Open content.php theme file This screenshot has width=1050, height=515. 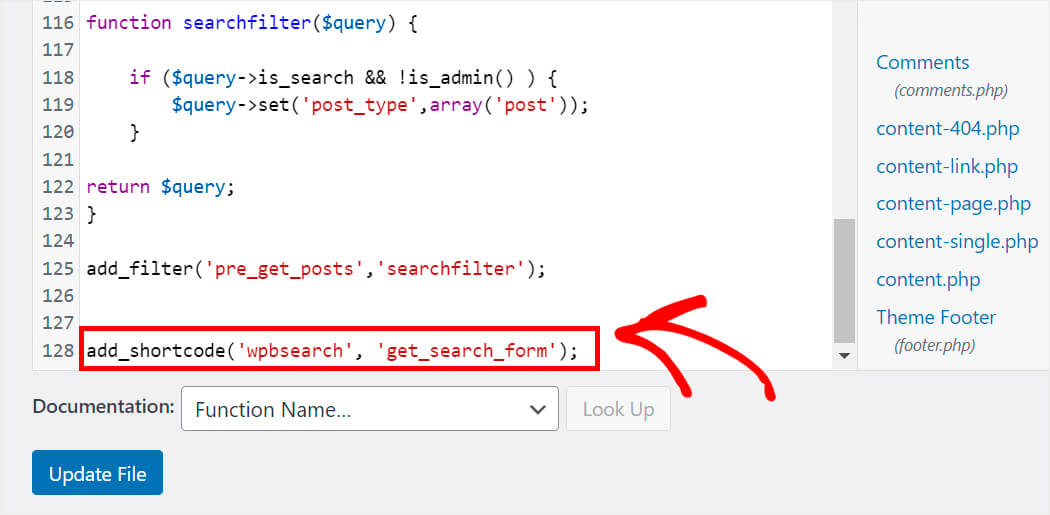pos(928,279)
